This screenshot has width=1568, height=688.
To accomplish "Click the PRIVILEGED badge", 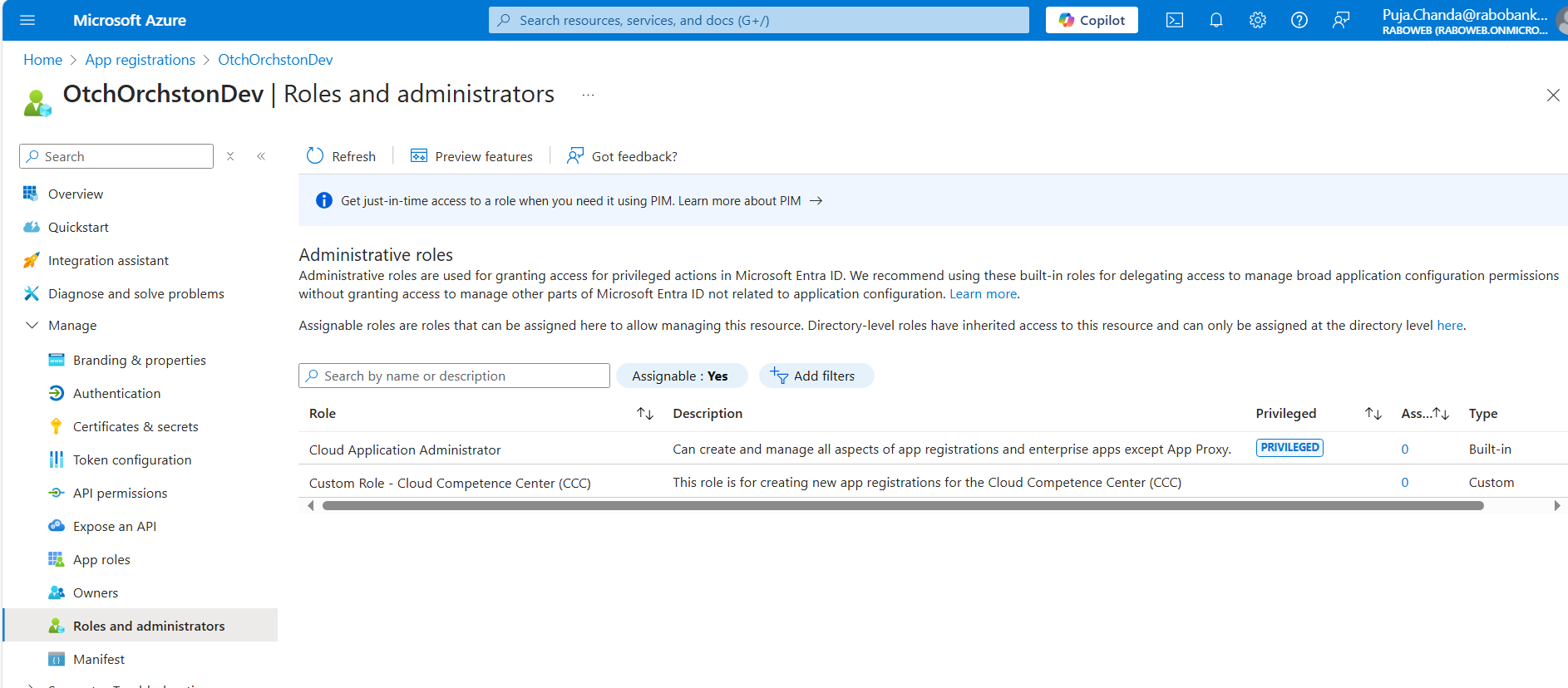I will click(1289, 448).
